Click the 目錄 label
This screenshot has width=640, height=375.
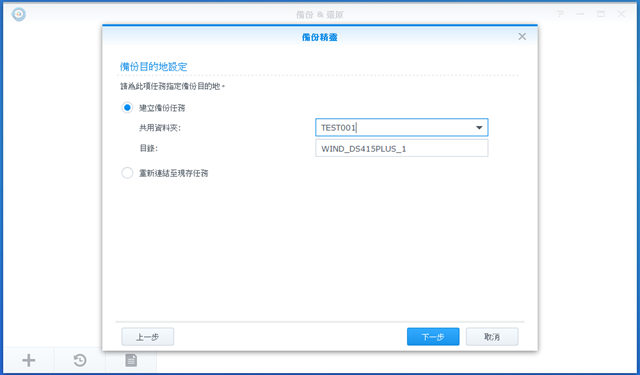(x=149, y=148)
